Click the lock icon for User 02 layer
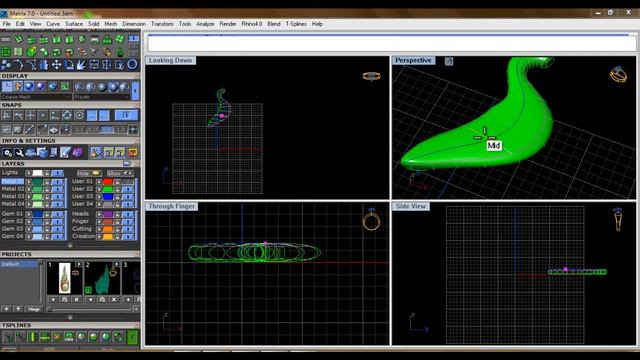Viewport: 640px width, 360px height. click(118, 189)
